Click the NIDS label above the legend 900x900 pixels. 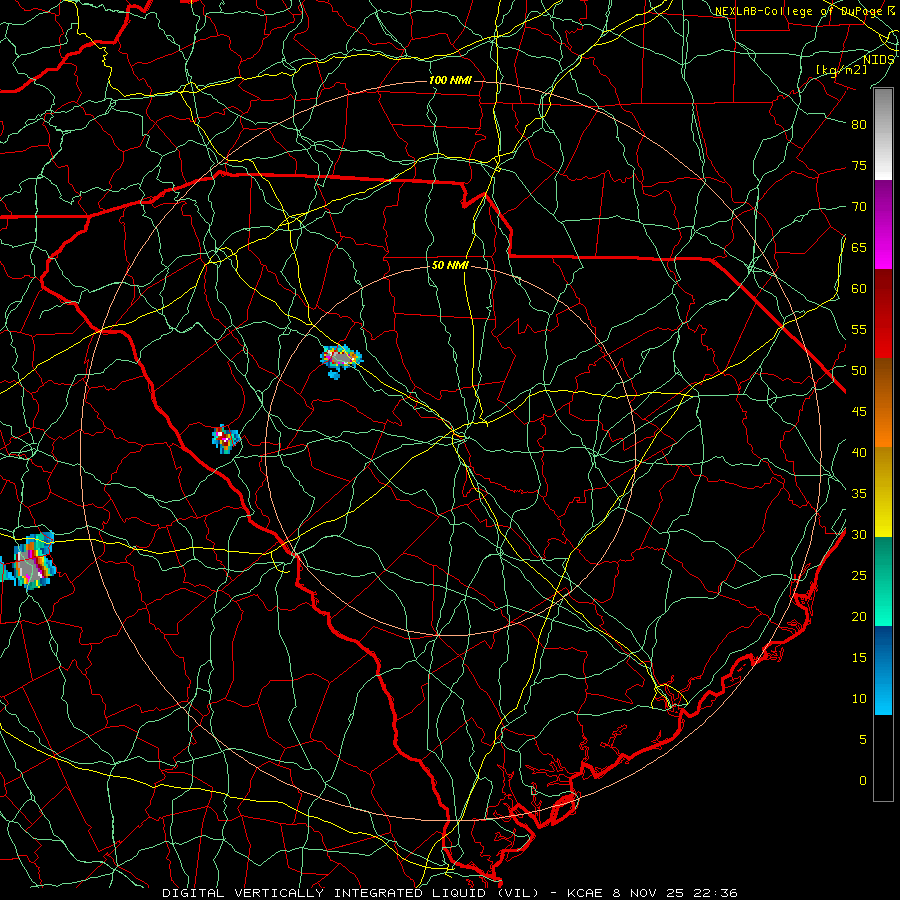coord(879,60)
